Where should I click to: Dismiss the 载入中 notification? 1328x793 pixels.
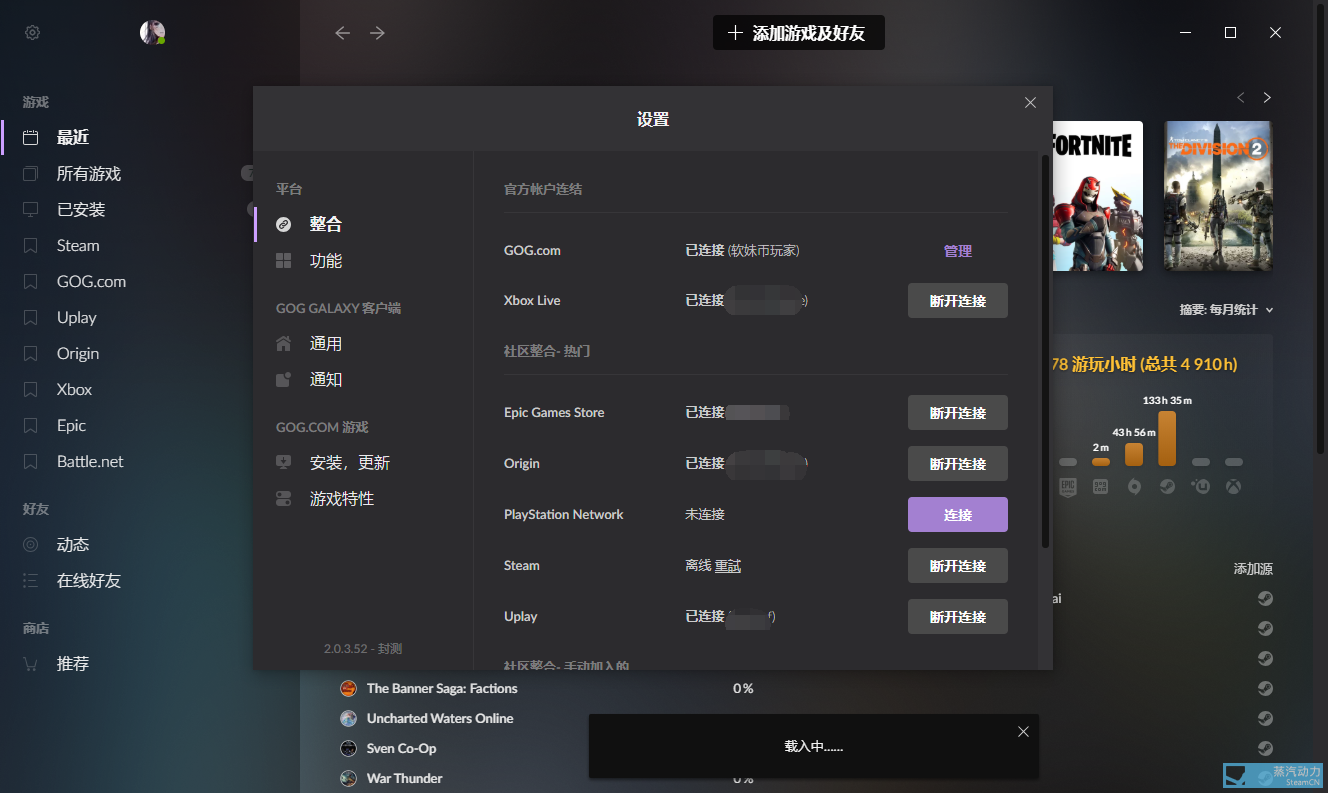(x=1023, y=732)
